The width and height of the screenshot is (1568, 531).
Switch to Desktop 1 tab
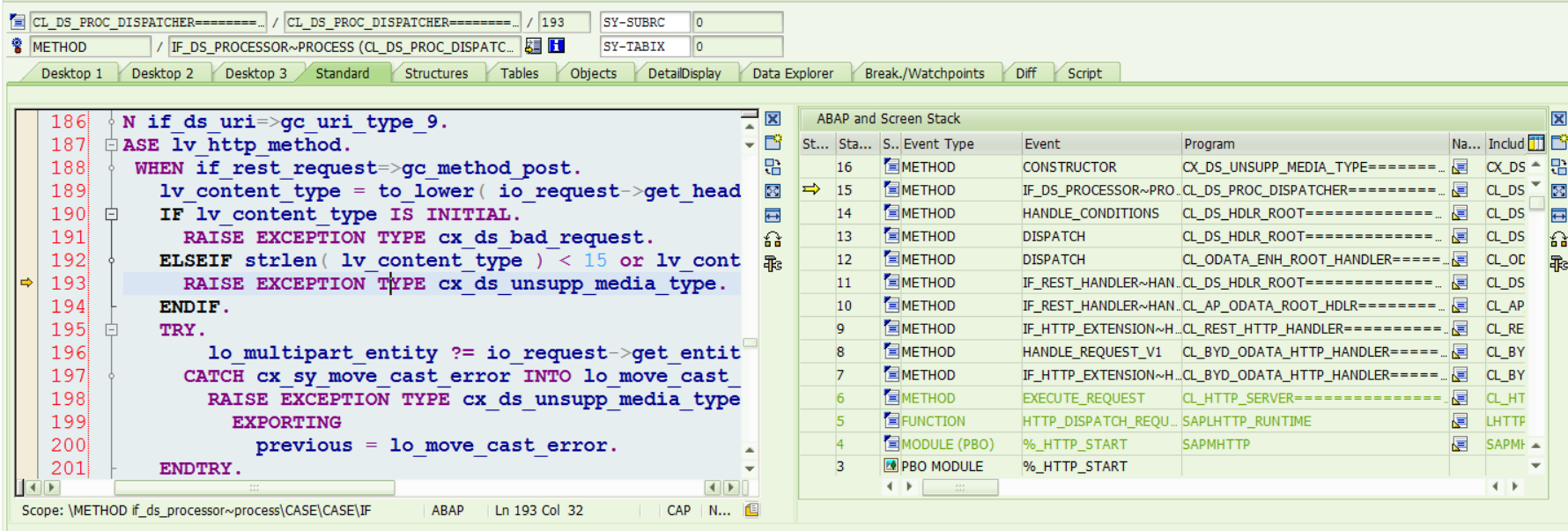pyautogui.click(x=71, y=73)
